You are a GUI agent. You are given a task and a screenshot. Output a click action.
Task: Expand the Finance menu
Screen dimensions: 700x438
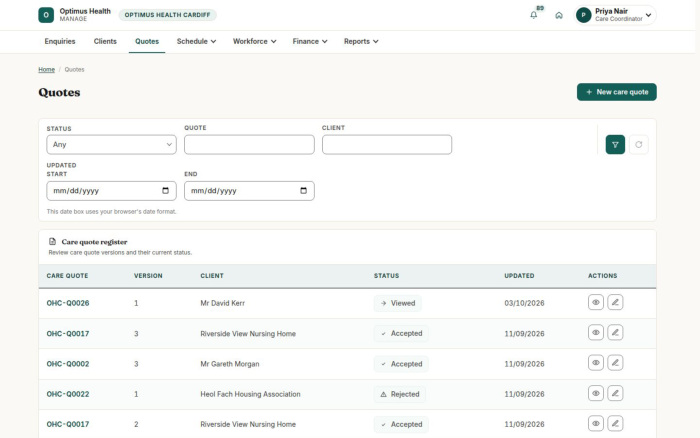[310, 42]
